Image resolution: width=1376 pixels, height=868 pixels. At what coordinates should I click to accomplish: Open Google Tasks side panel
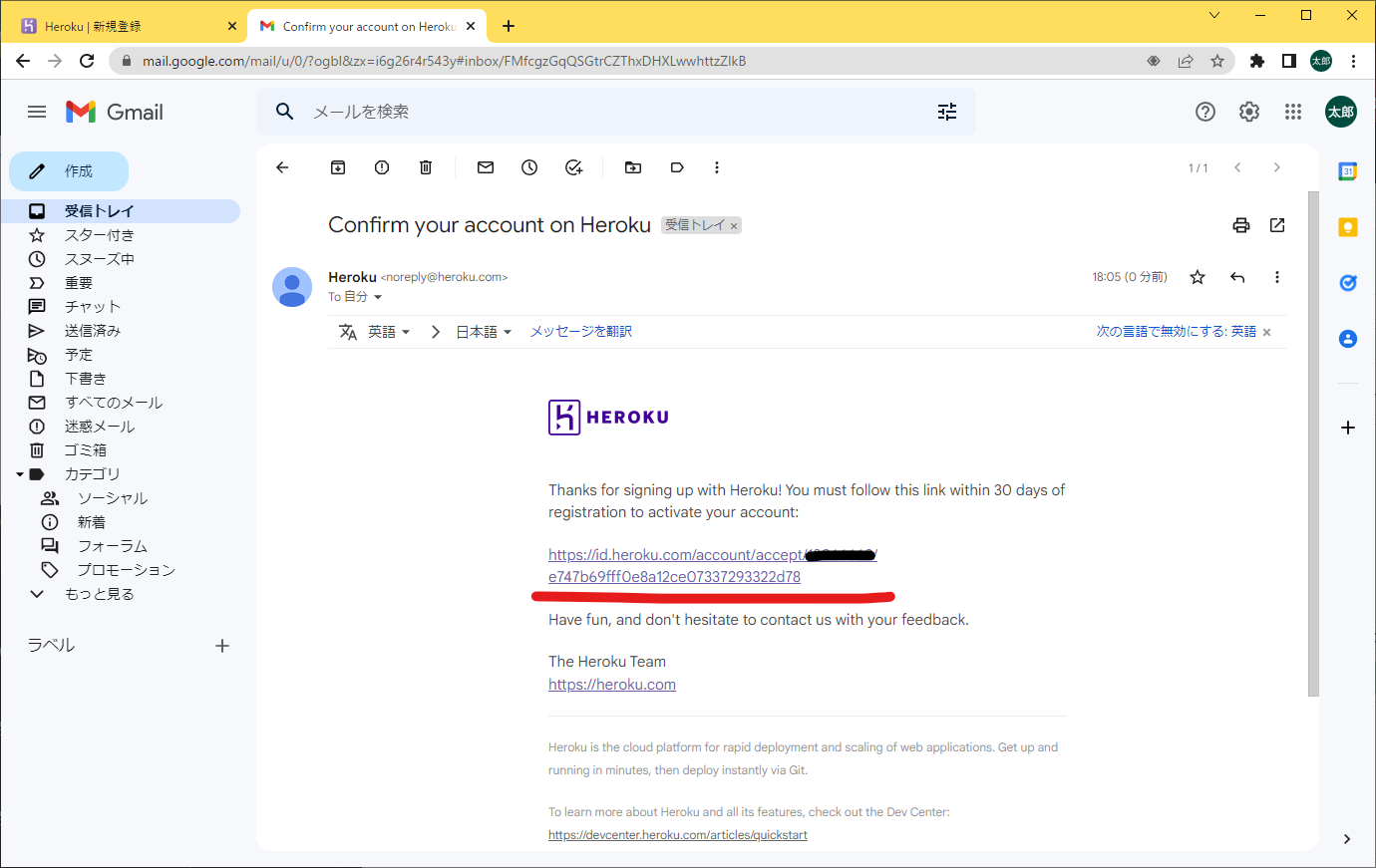tap(1348, 283)
